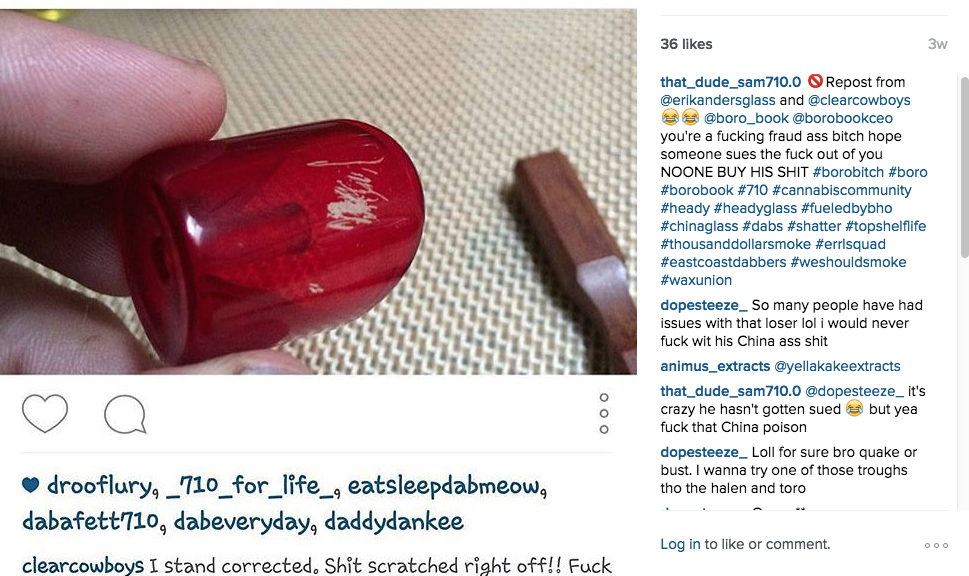Open the first dopesteeze_ commenter profile
This screenshot has height=576, width=969.
tap(703, 305)
